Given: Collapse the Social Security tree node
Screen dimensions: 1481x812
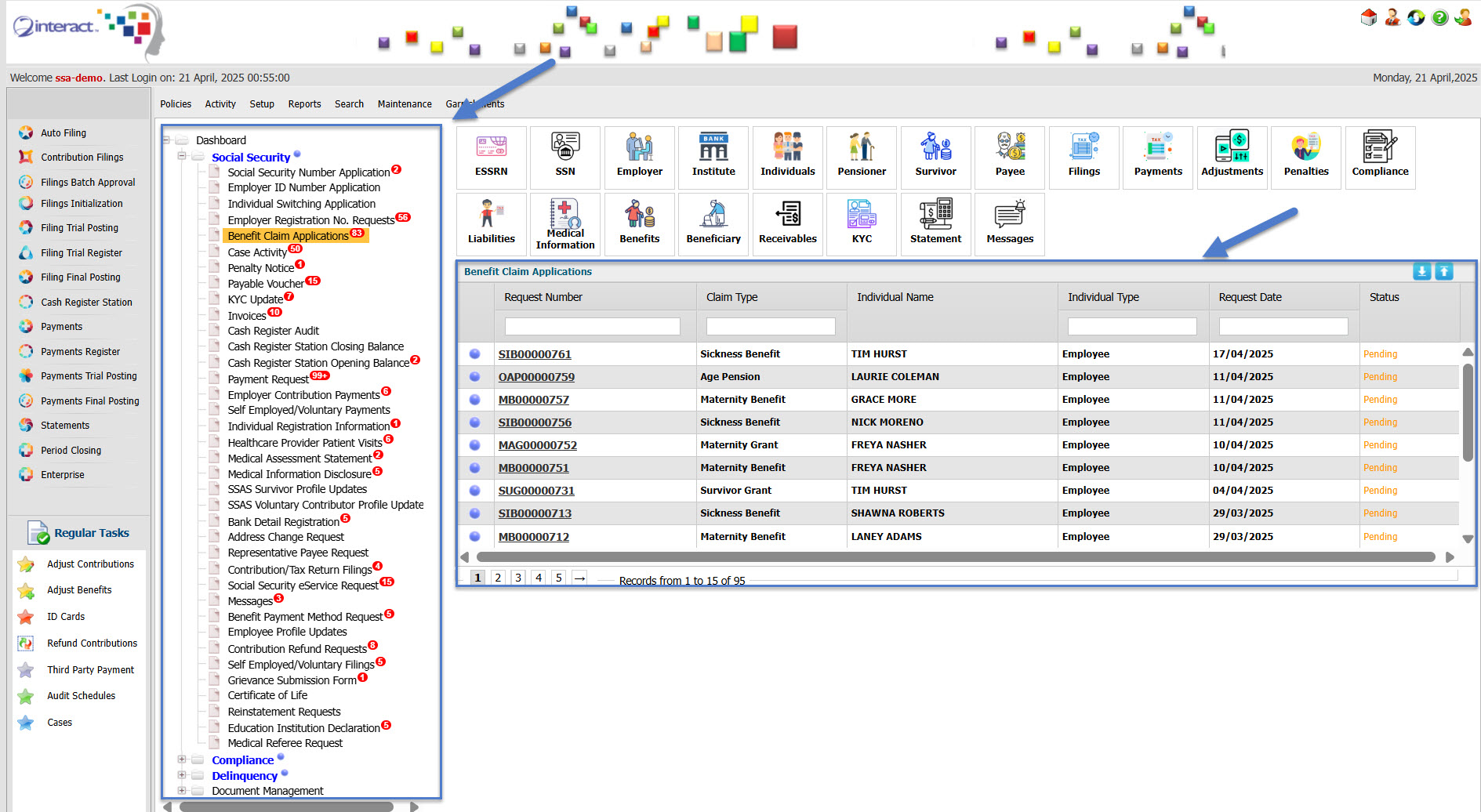Looking at the screenshot, I should click(x=182, y=156).
